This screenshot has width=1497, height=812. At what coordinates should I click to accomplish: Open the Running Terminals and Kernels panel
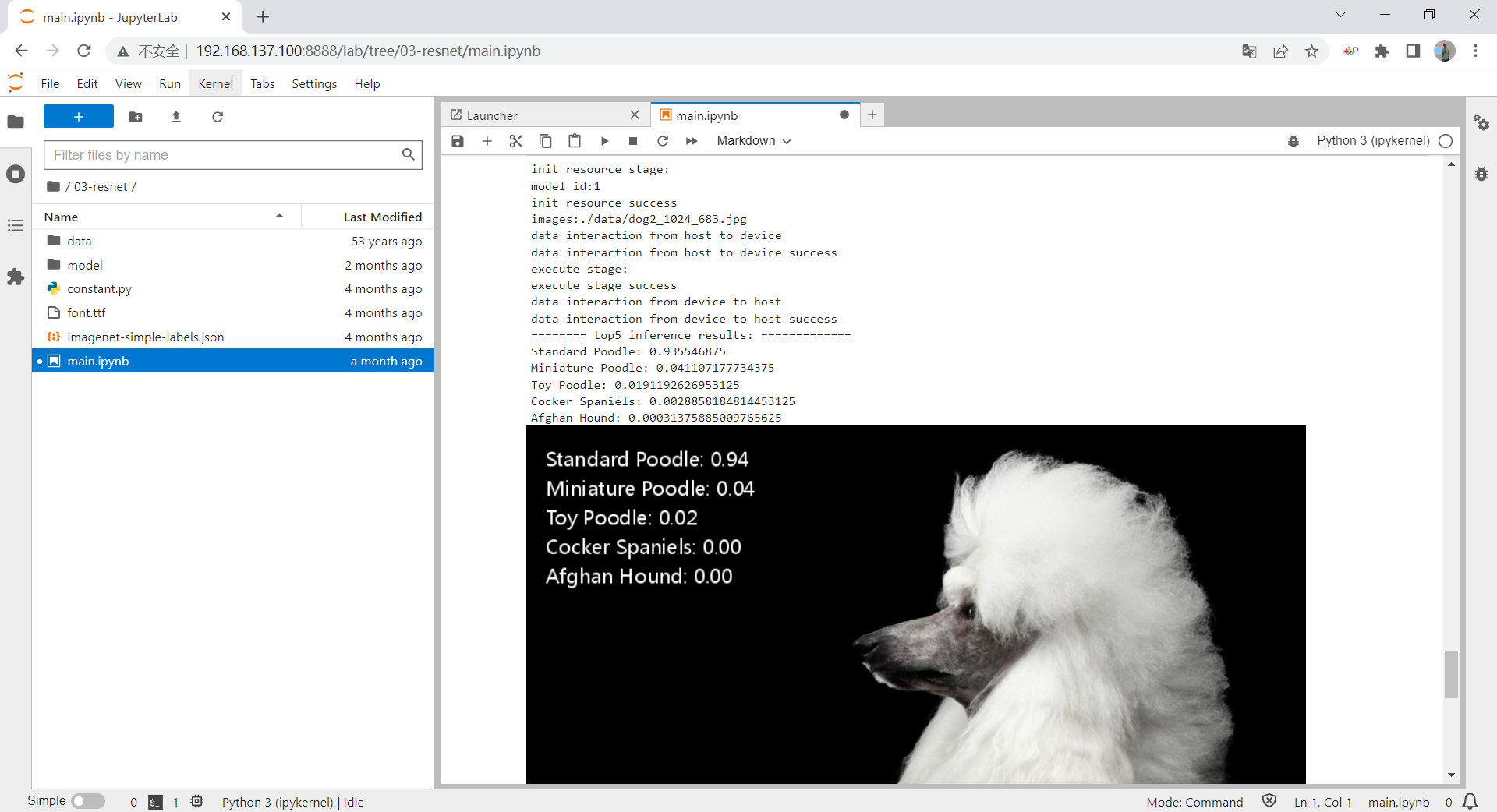click(x=16, y=174)
